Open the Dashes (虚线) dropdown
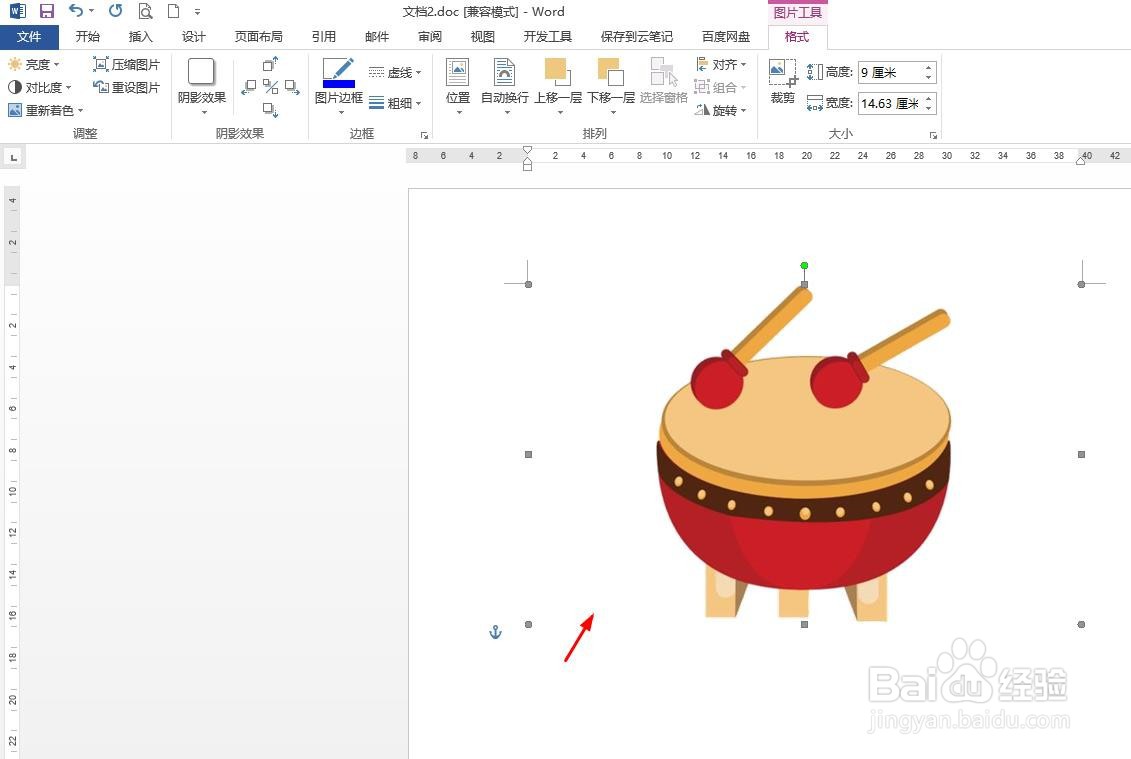 point(395,73)
